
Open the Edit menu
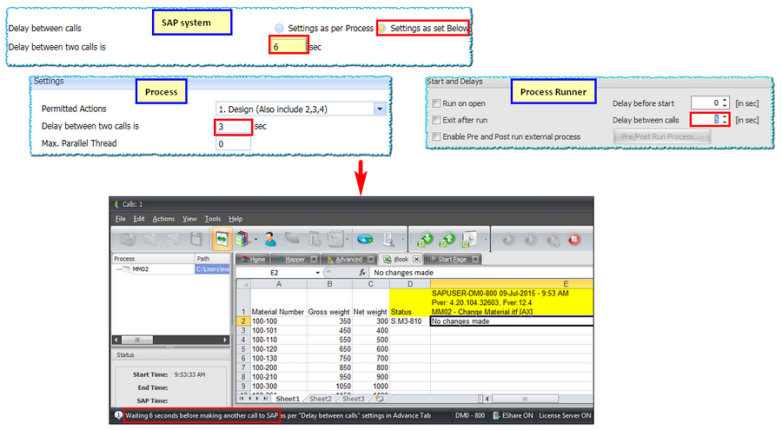pos(139,218)
